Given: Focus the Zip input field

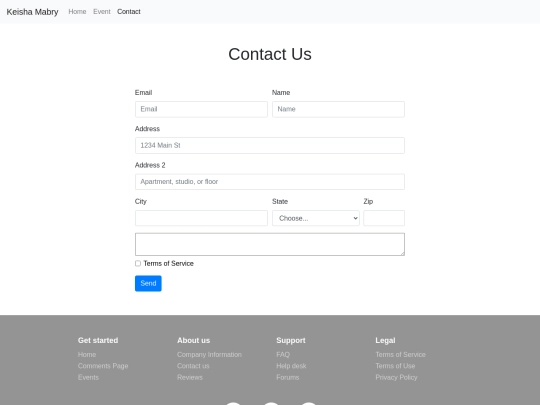Looking at the screenshot, I should pyautogui.click(x=384, y=218).
